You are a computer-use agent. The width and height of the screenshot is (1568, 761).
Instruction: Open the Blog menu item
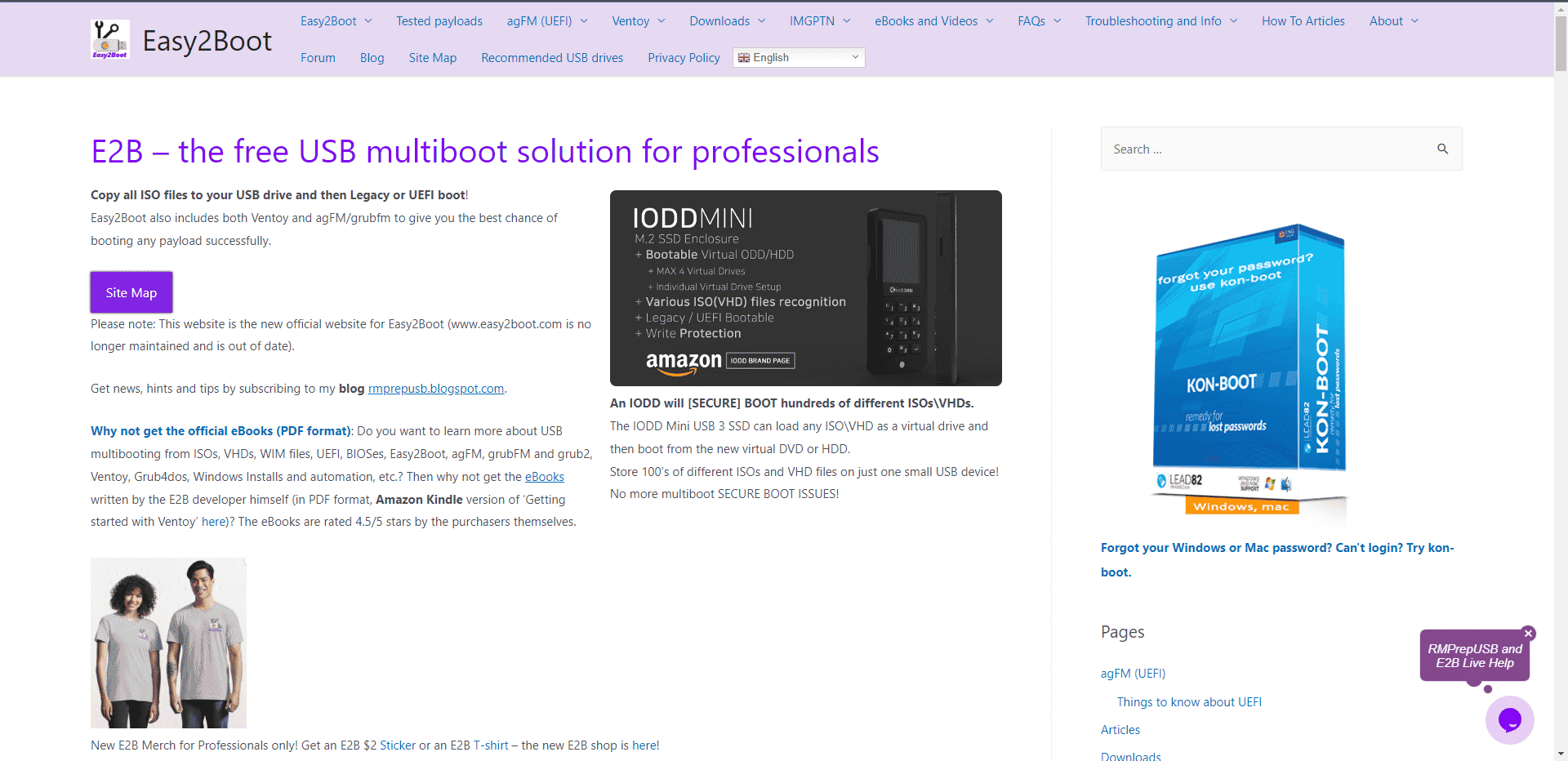coord(372,58)
